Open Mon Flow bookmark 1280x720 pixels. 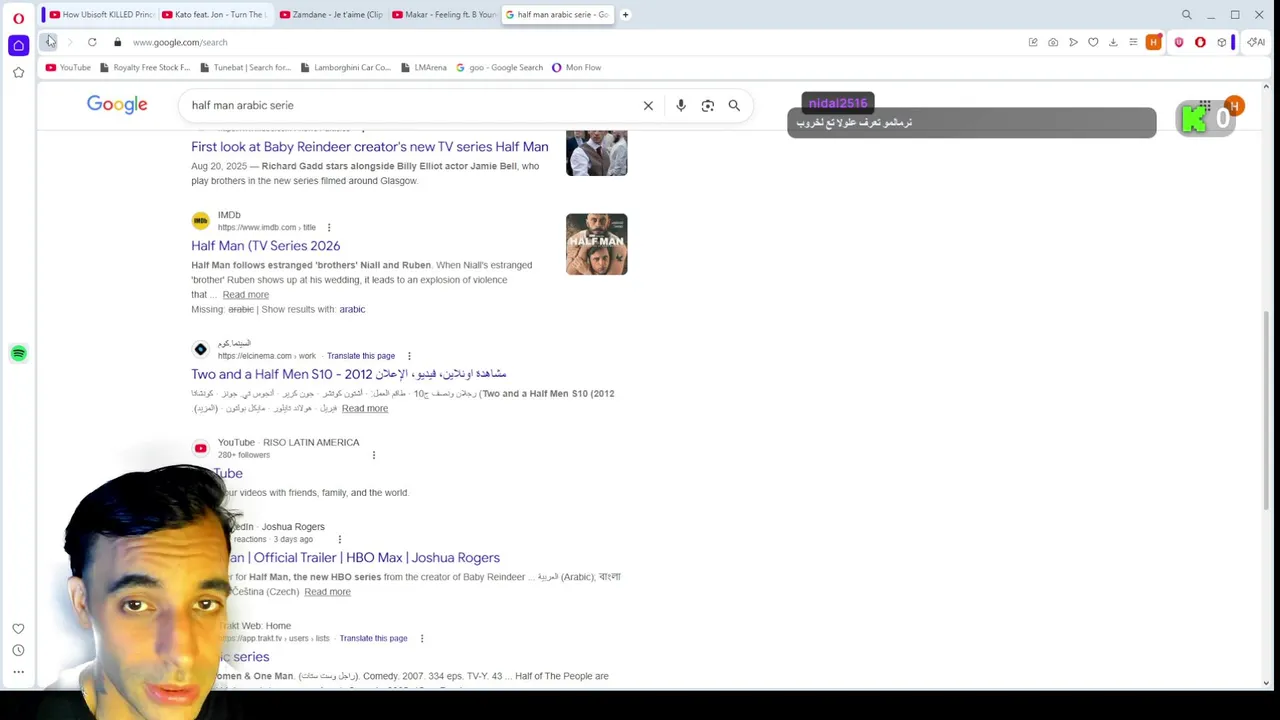click(576, 67)
